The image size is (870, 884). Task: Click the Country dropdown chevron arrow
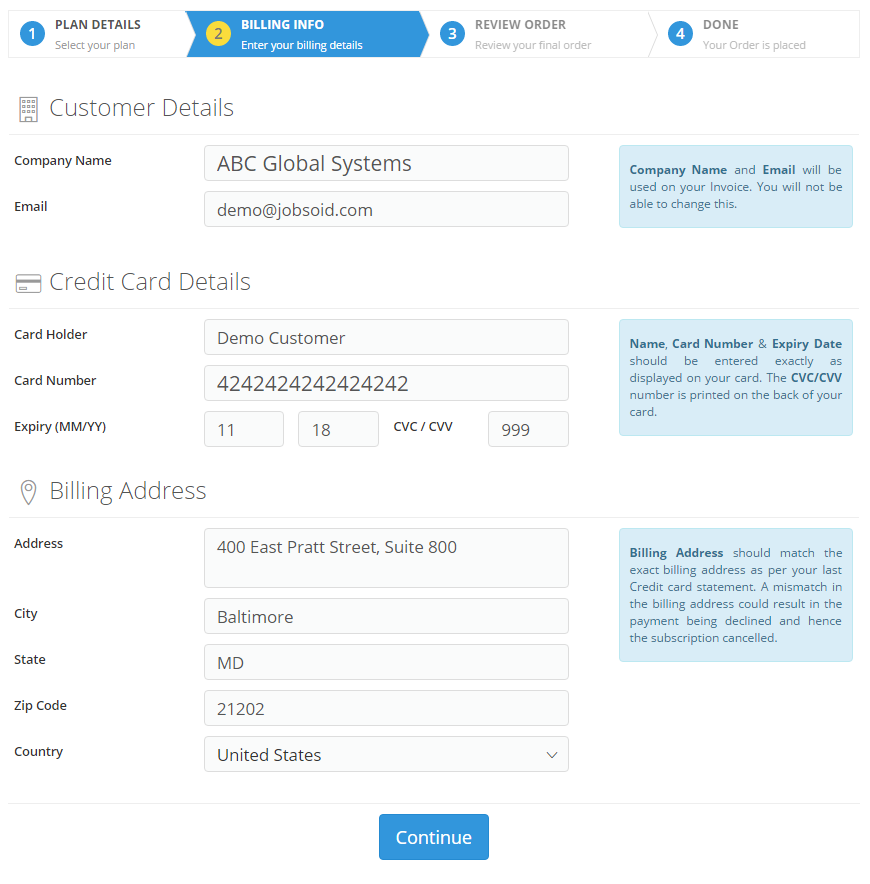pos(552,755)
